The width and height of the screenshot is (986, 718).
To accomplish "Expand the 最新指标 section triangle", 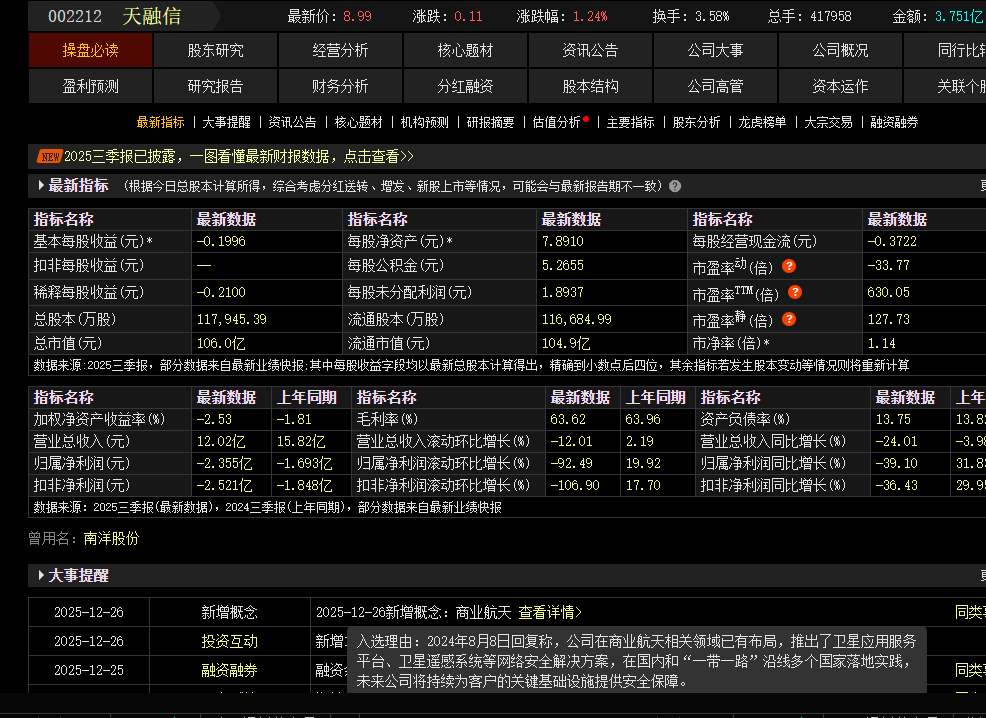I will (41, 185).
